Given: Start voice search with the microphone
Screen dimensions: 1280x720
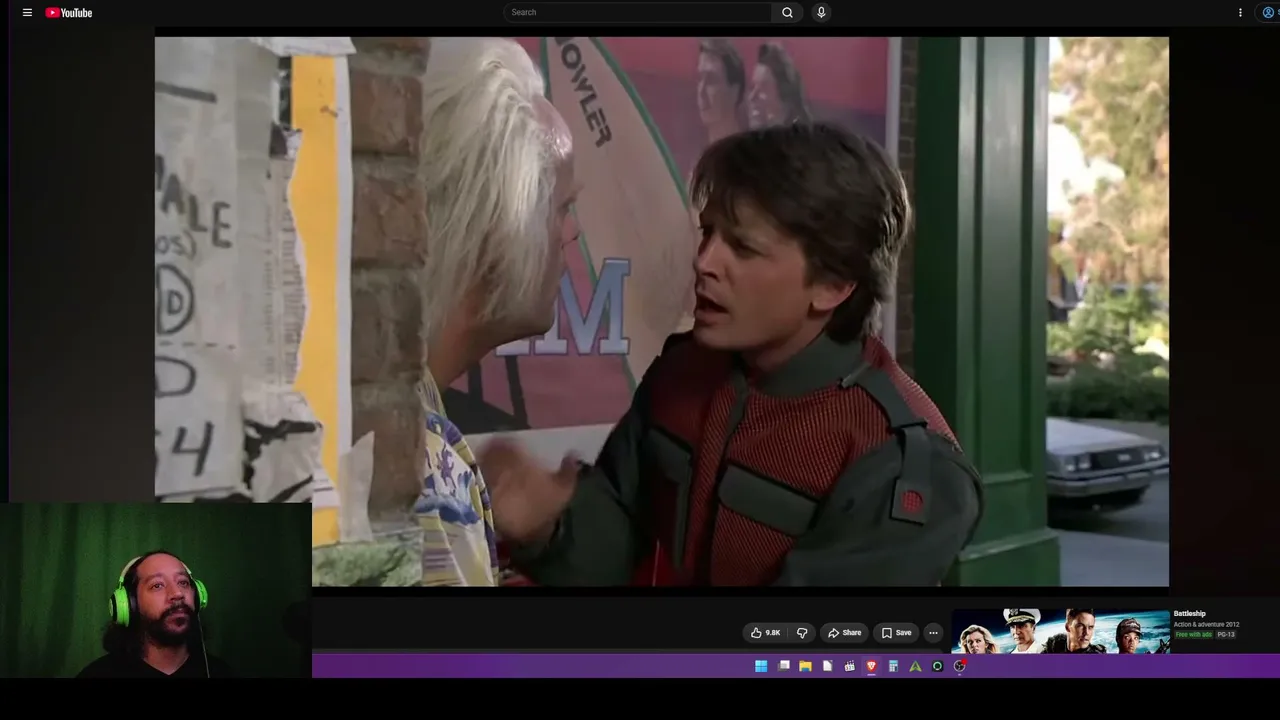Looking at the screenshot, I should [821, 12].
